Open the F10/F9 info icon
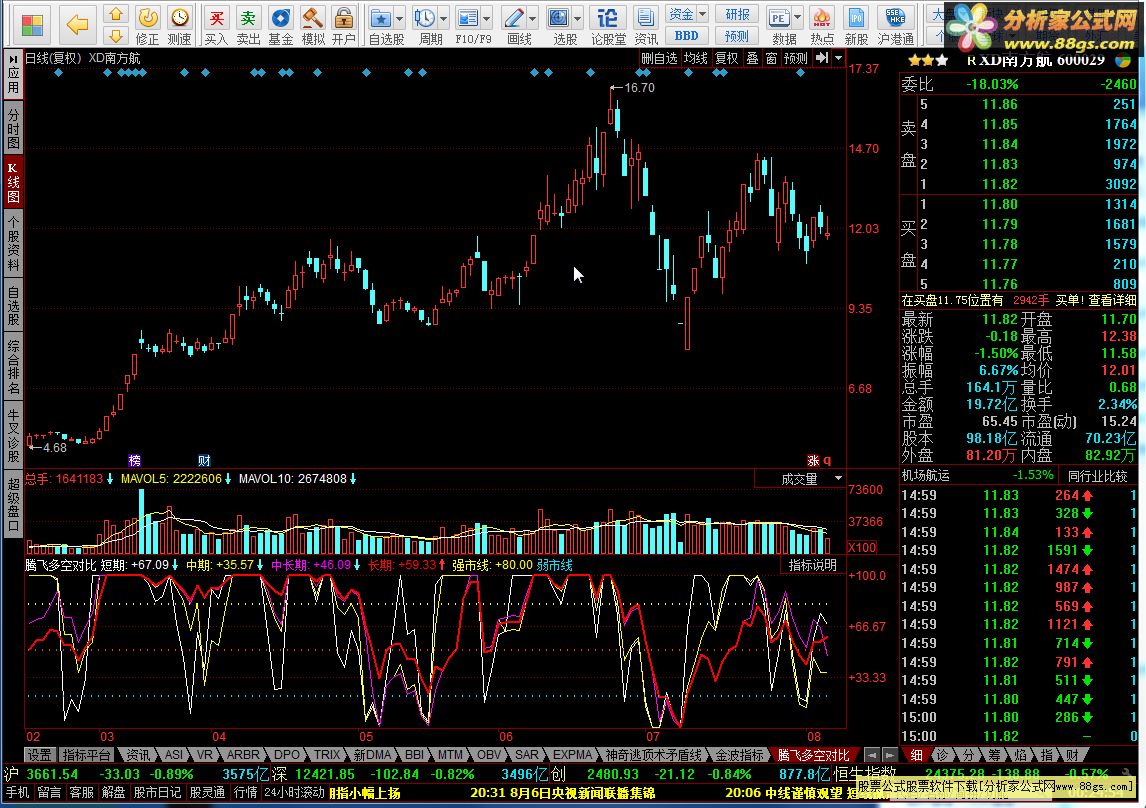 [468, 24]
